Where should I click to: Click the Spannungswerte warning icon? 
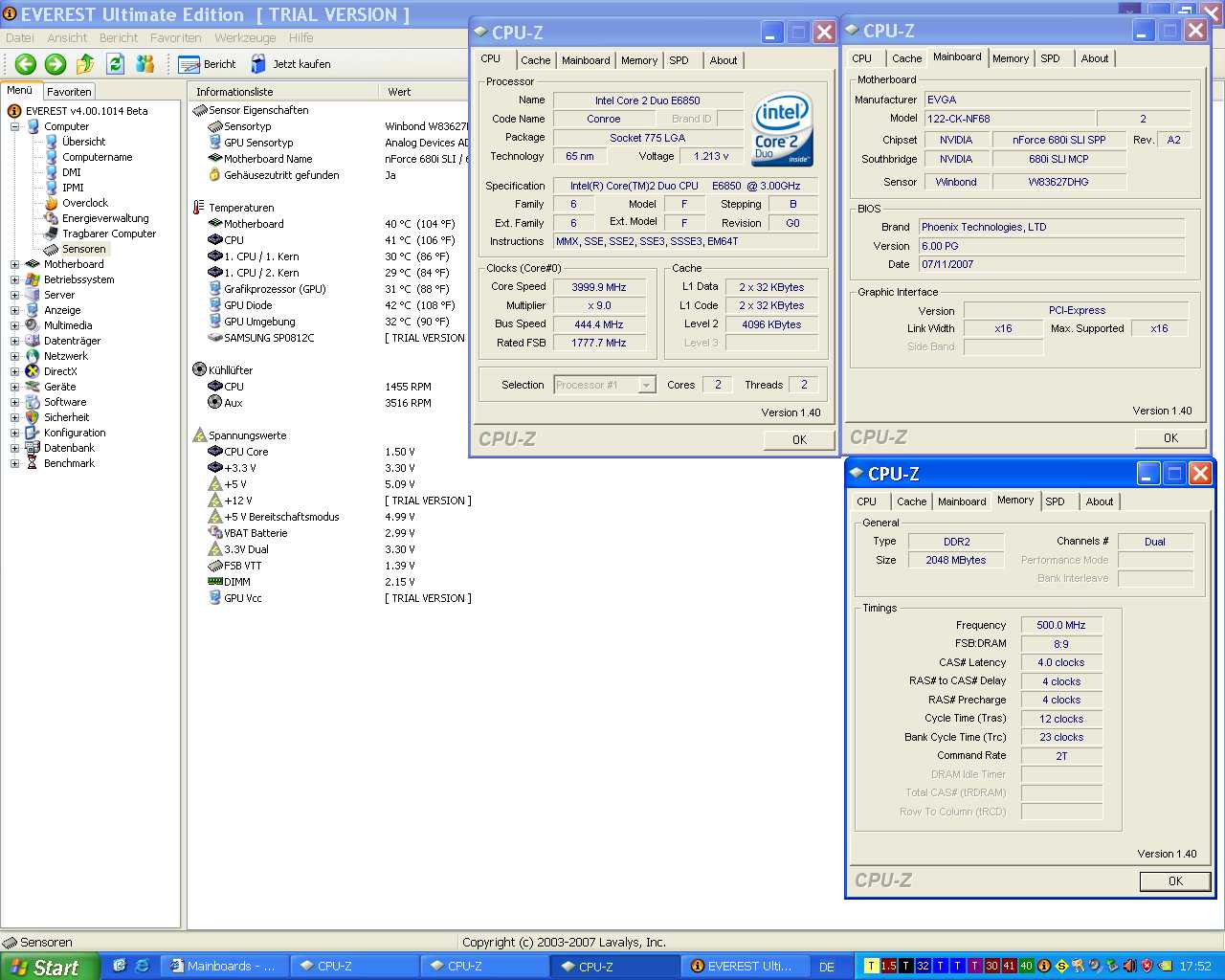(199, 435)
